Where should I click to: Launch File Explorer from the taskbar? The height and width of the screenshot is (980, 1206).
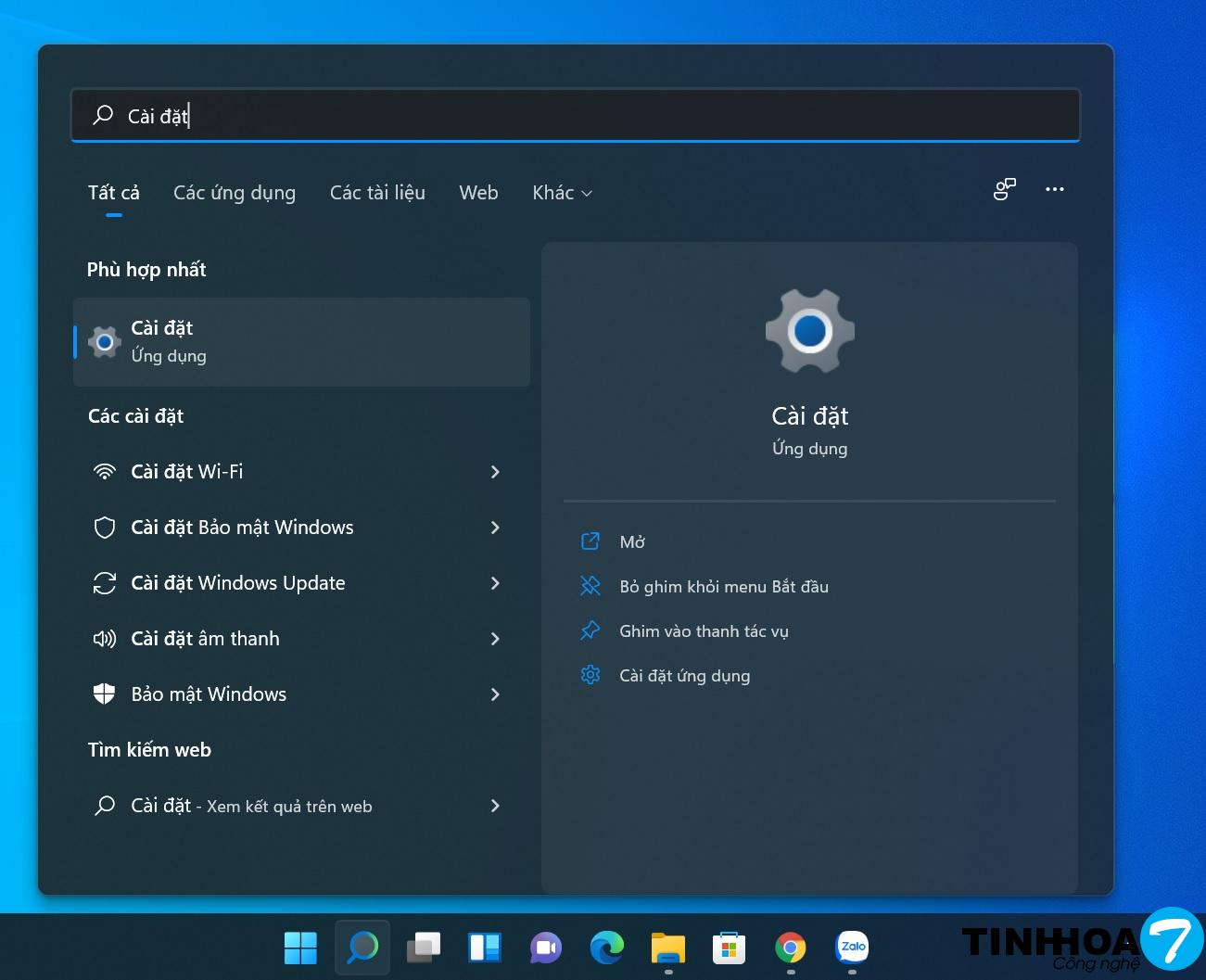pos(668,948)
